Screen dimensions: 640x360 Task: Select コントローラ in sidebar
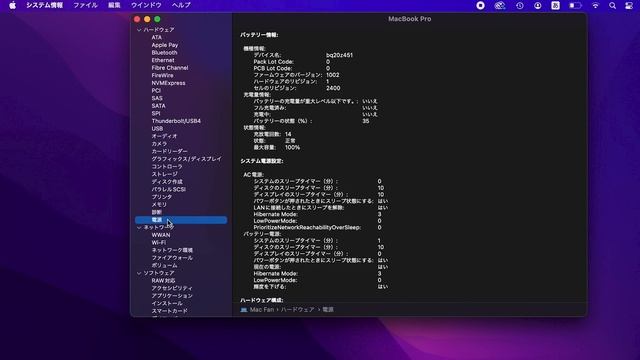[167, 167]
